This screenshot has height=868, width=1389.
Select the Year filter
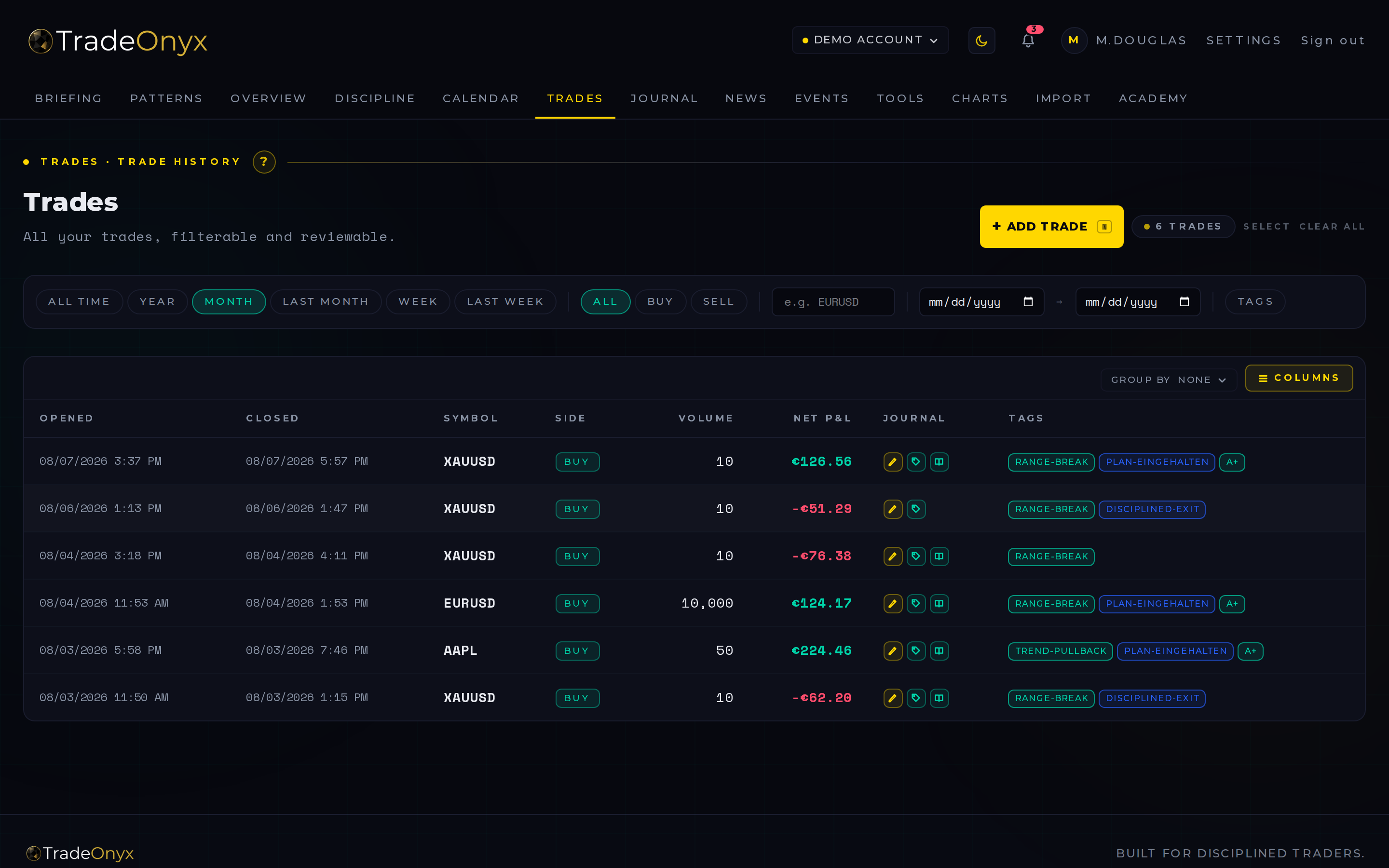pyautogui.click(x=157, y=302)
